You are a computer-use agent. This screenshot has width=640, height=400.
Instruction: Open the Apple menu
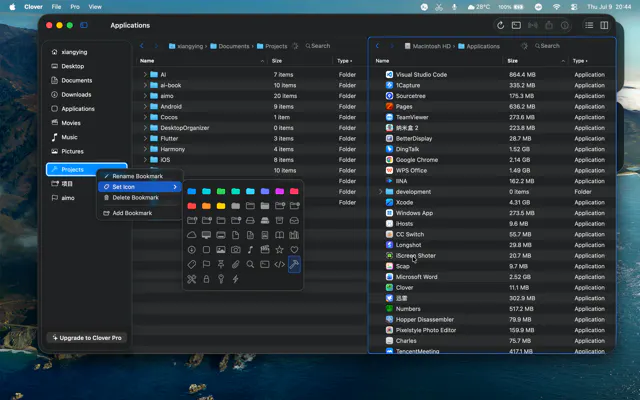click(12, 7)
